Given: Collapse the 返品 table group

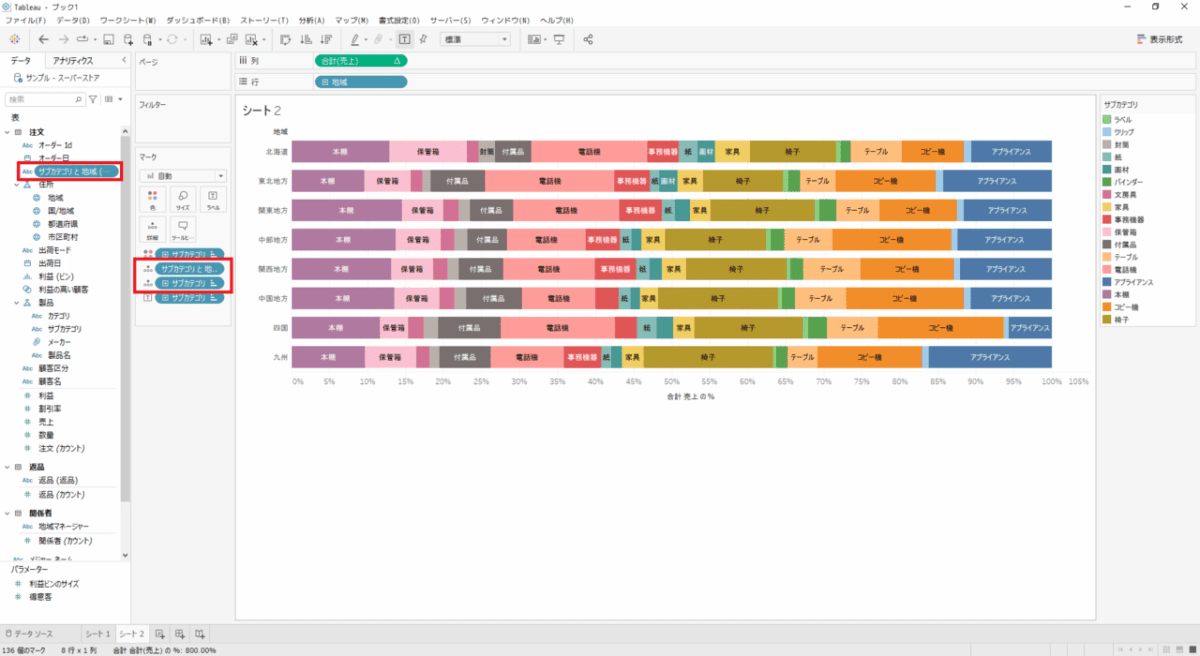Looking at the screenshot, I should click(x=8, y=467).
